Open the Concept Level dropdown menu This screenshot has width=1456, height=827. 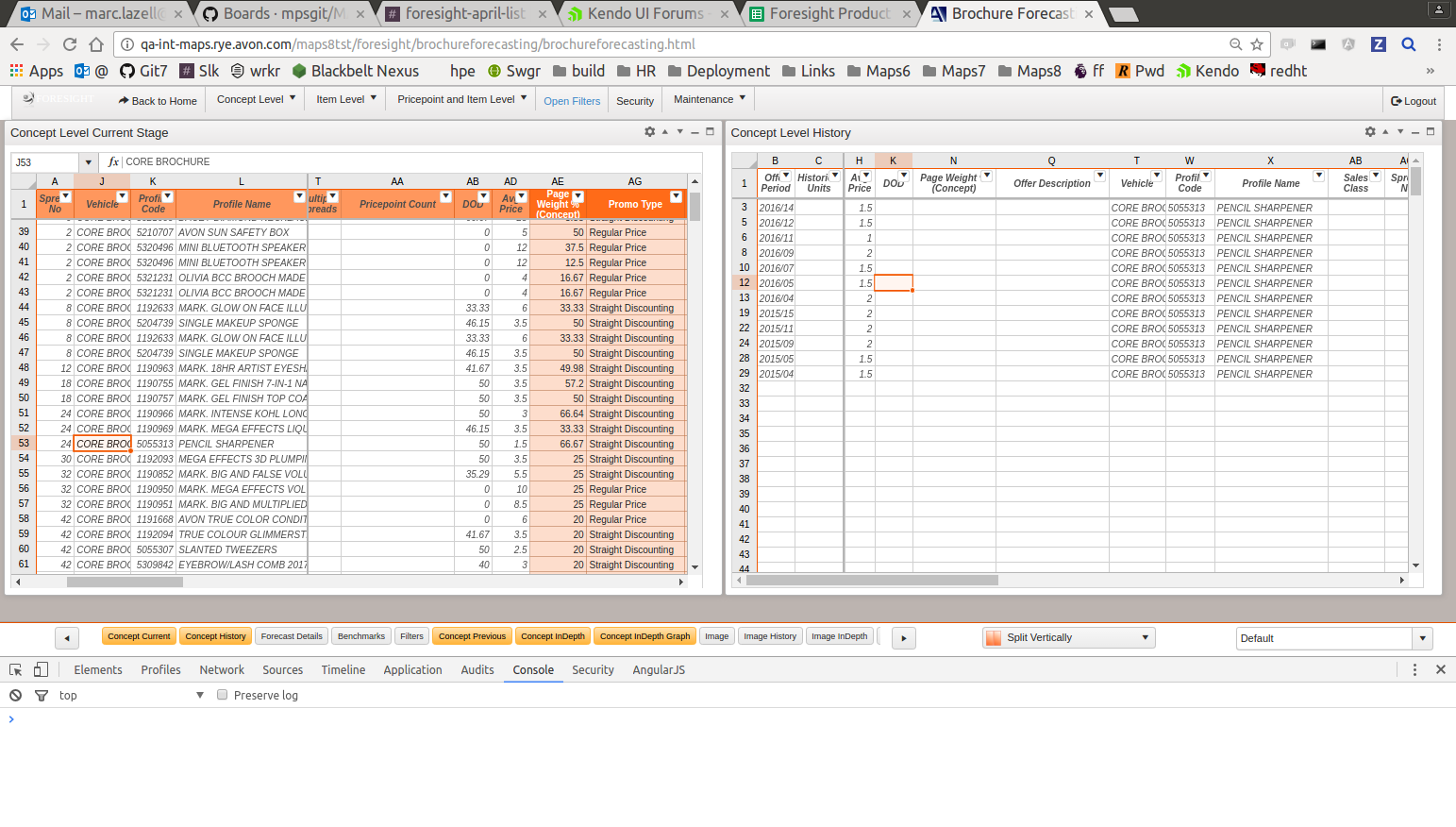pyautogui.click(x=256, y=99)
